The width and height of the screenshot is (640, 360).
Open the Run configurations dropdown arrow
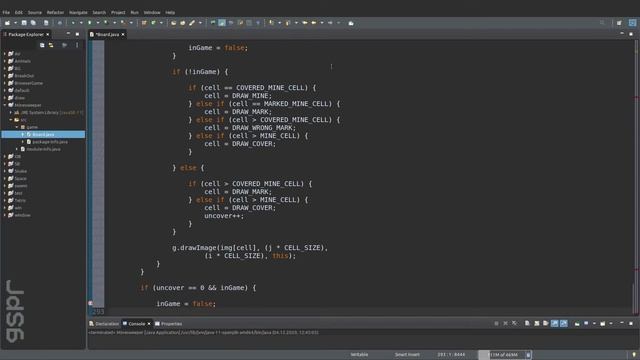(x=98, y=23)
